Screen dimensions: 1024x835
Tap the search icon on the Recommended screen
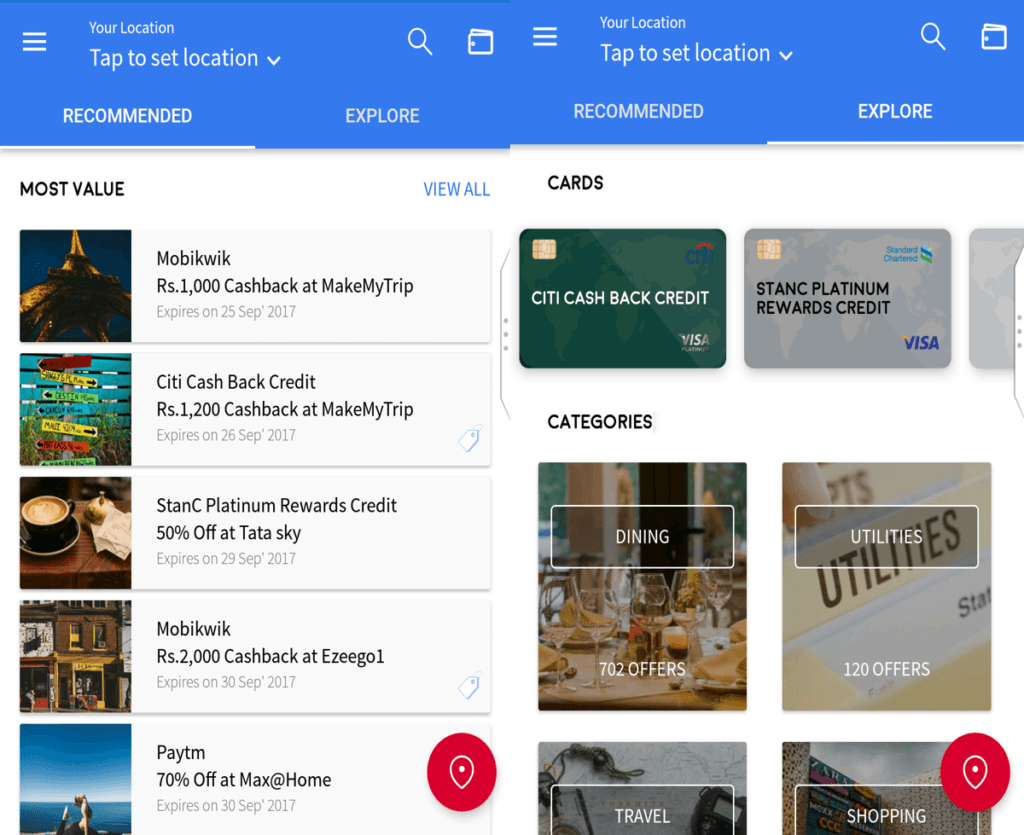420,42
